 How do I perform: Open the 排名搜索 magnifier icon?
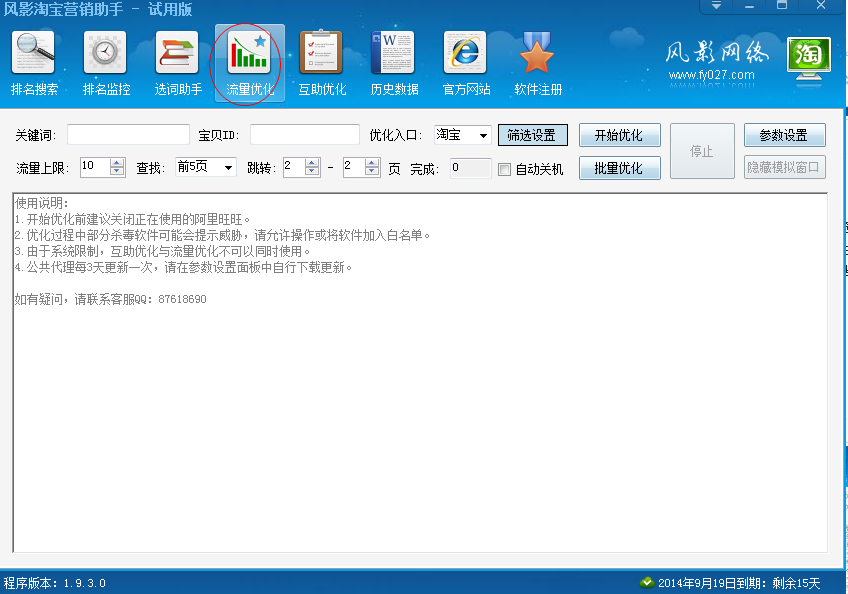click(34, 52)
